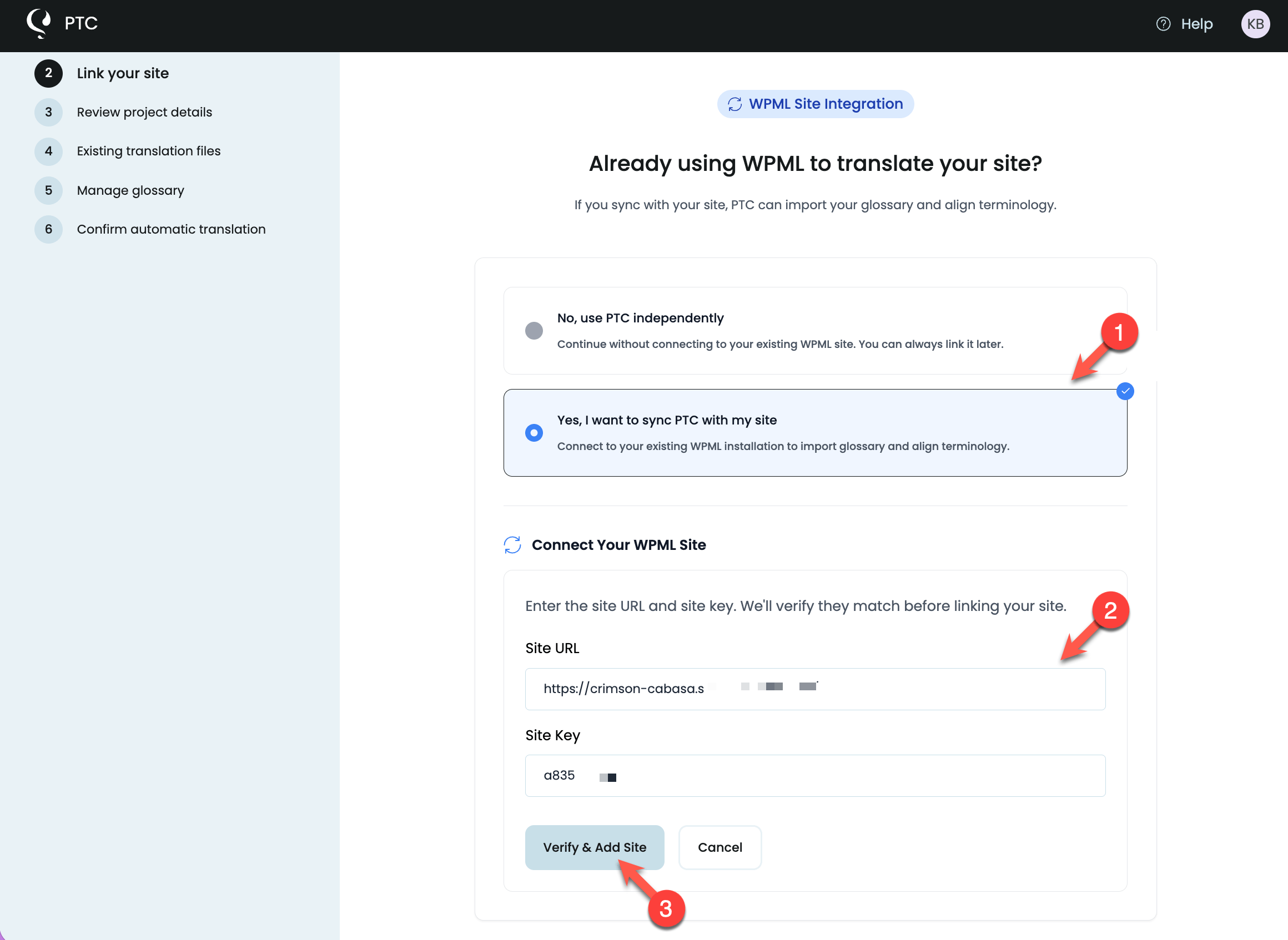1288x940 pixels.
Task: Select the Existing translation files step label
Action: [149, 151]
